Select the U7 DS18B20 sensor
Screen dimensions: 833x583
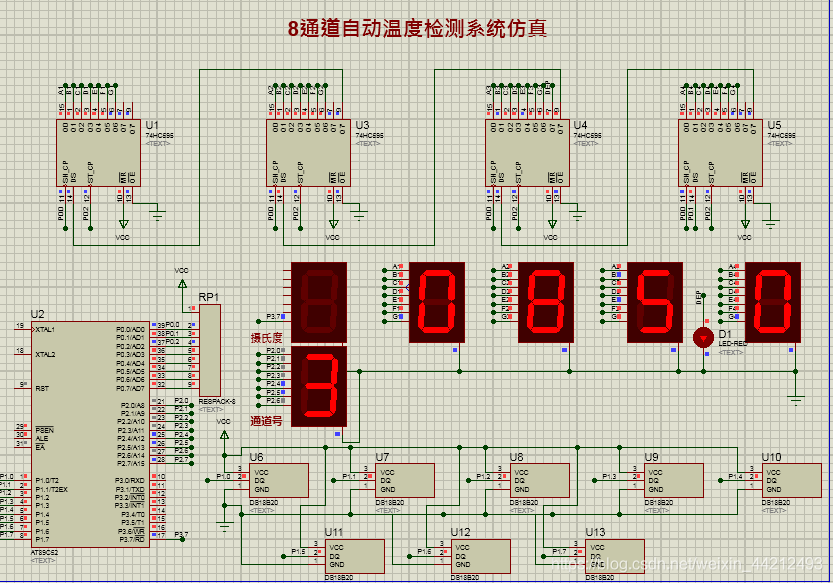[405, 480]
